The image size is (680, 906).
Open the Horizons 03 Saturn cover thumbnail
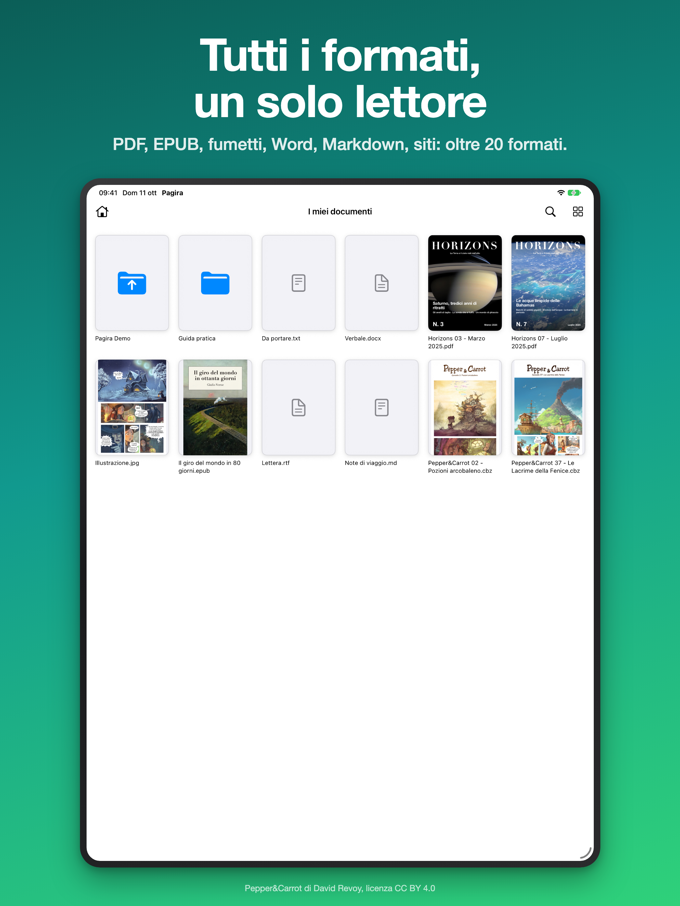coord(465,283)
